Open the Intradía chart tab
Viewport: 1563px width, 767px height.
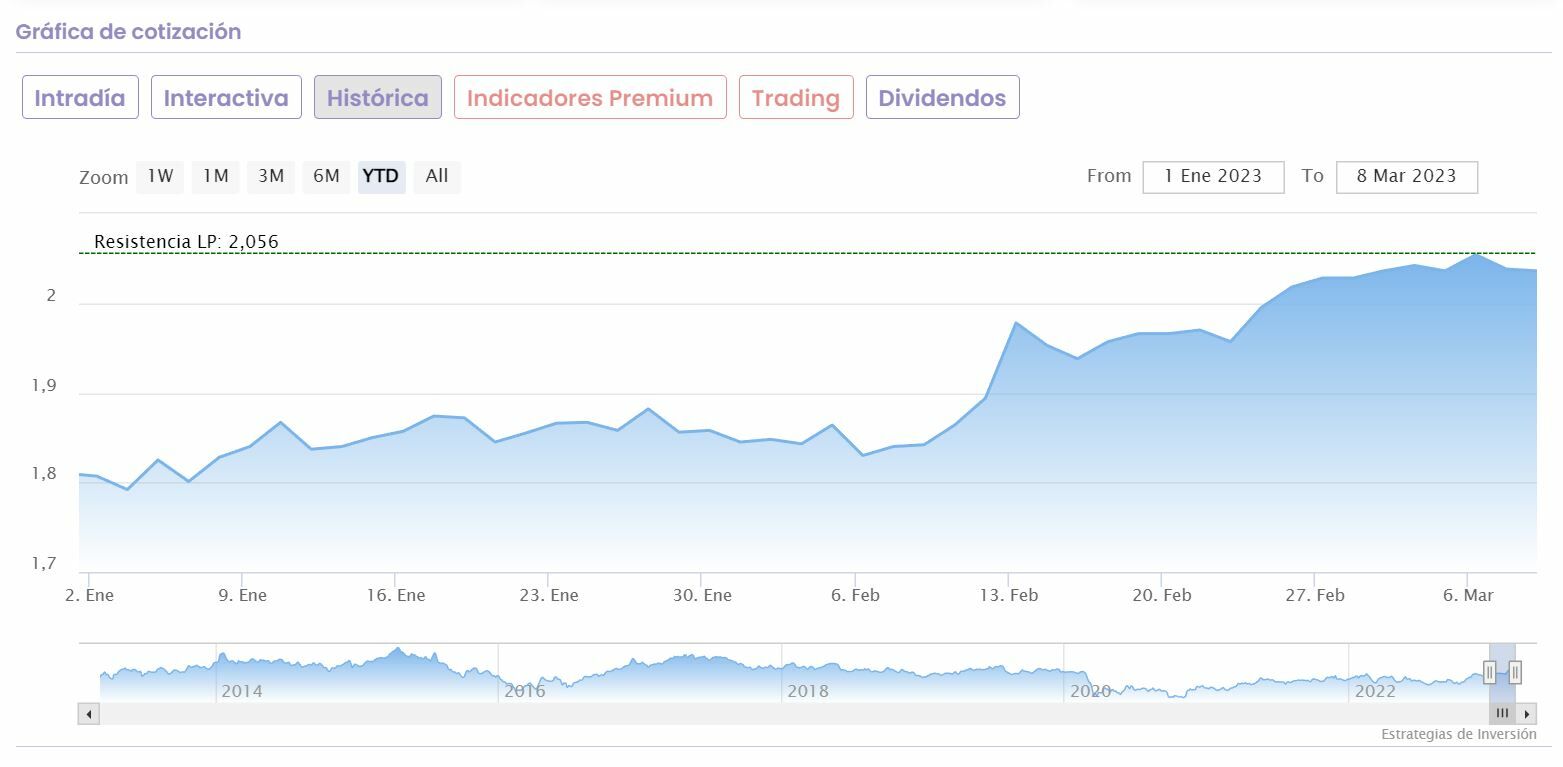[x=80, y=98]
